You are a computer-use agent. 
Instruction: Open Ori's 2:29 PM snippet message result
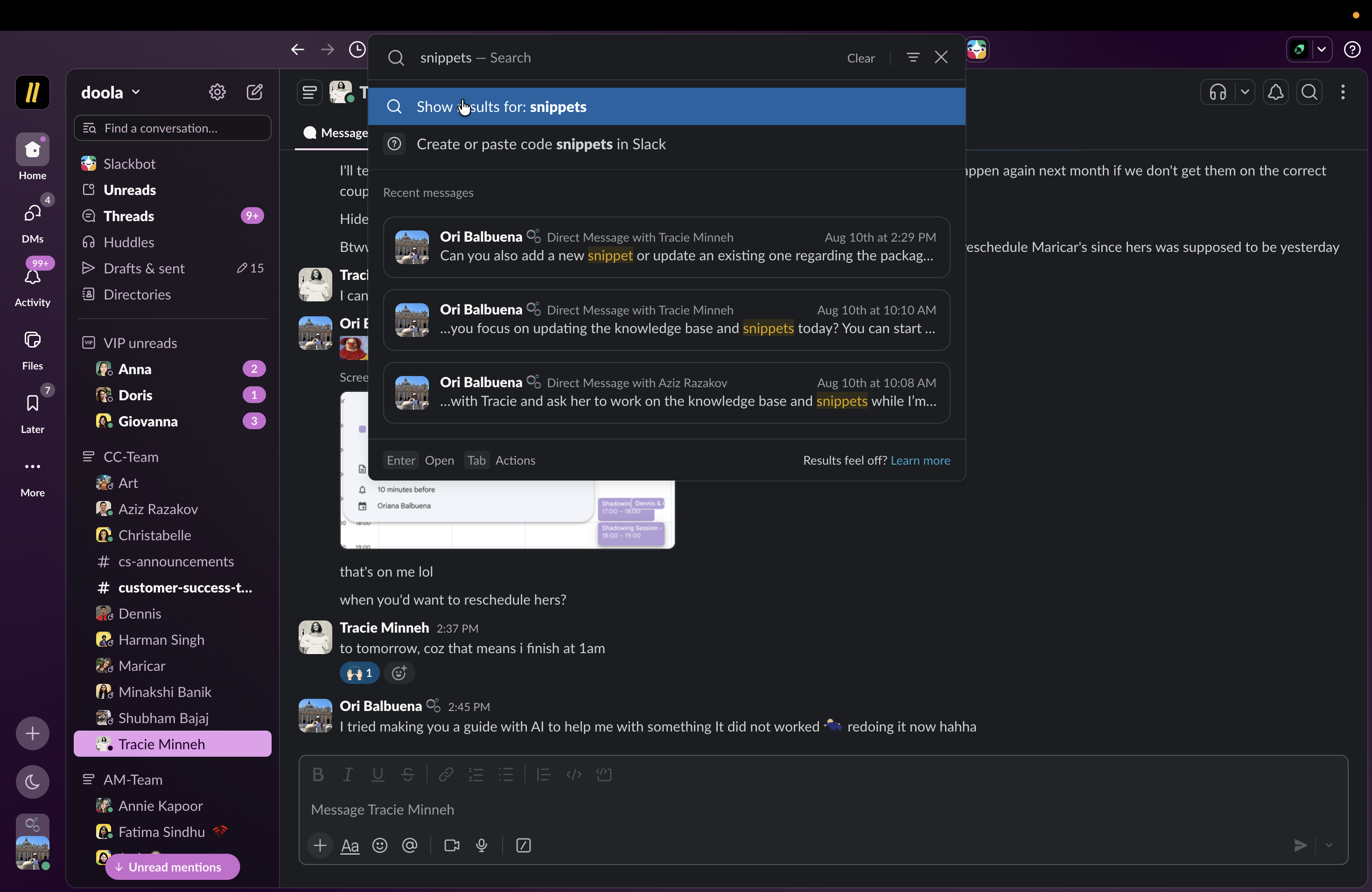click(x=666, y=247)
